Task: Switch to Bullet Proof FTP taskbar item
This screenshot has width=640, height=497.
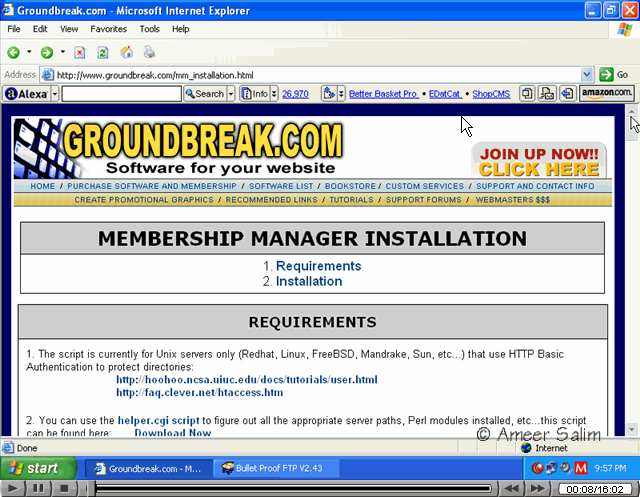Action: (276, 468)
